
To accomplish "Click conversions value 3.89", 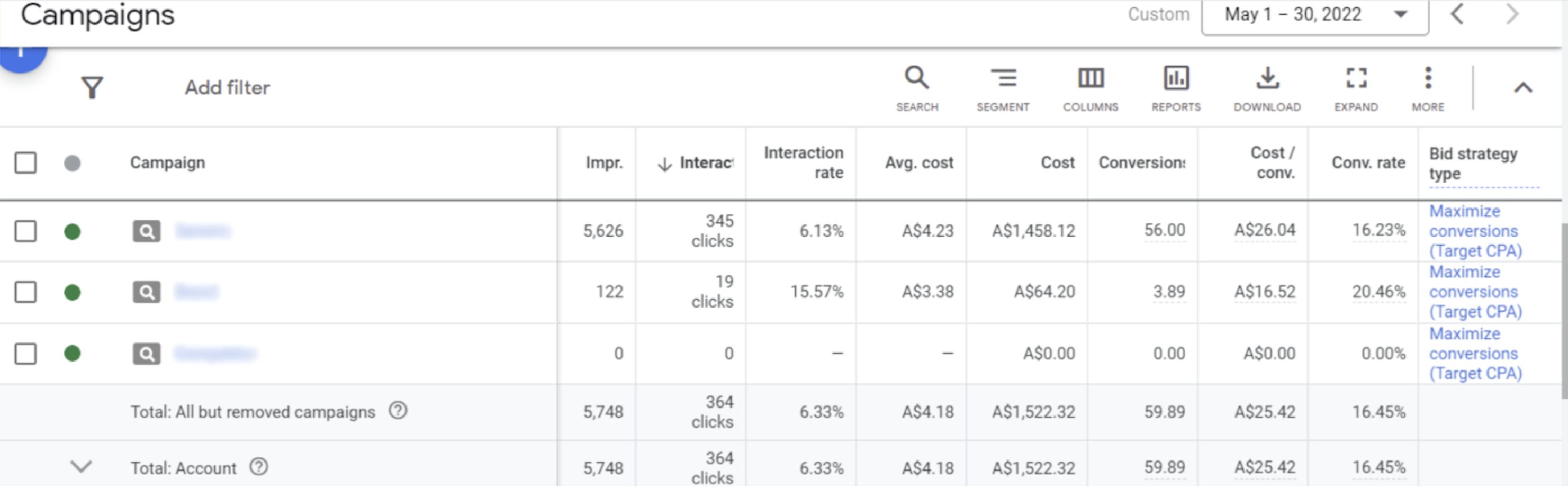I will [1169, 292].
